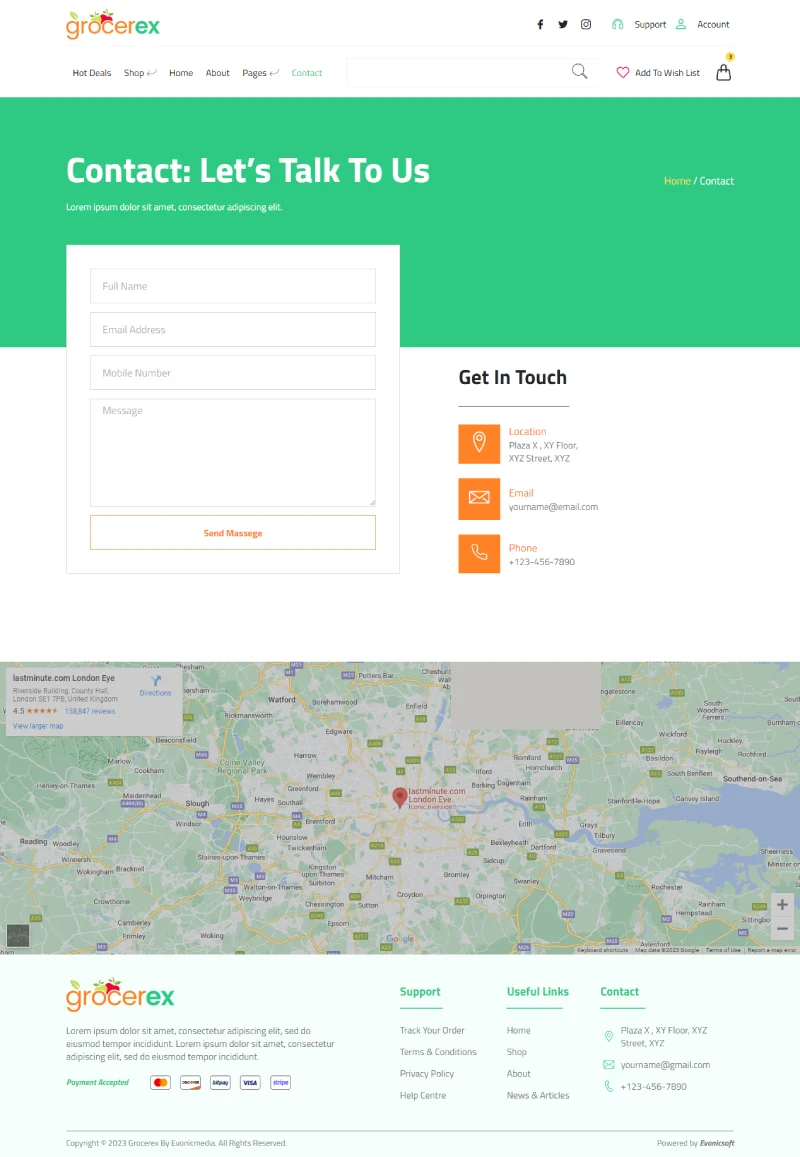Image resolution: width=800 pixels, height=1157 pixels.
Task: Click the orange Email envelope icon
Action: coord(479,499)
